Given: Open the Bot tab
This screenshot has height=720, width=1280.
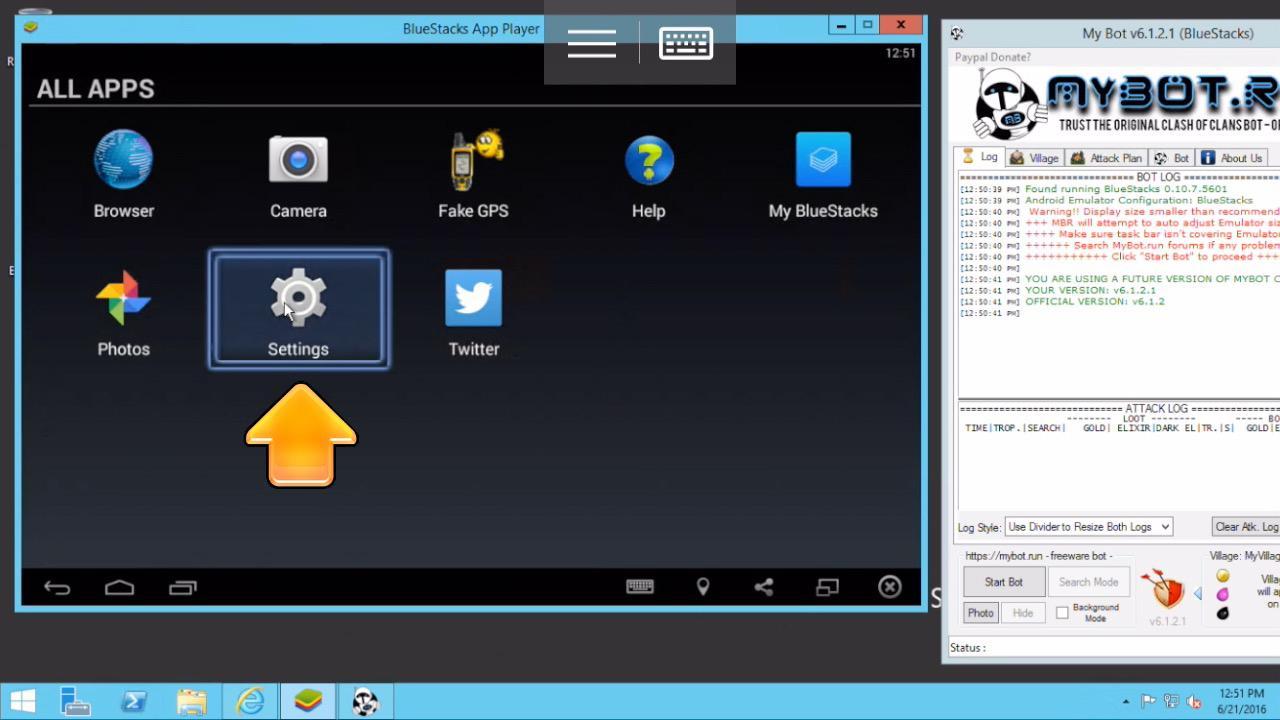Looking at the screenshot, I should (x=1171, y=158).
